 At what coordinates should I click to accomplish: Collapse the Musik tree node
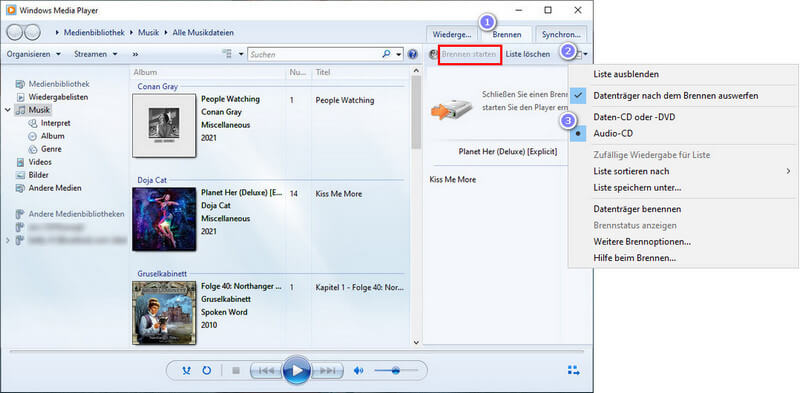click(x=8, y=110)
